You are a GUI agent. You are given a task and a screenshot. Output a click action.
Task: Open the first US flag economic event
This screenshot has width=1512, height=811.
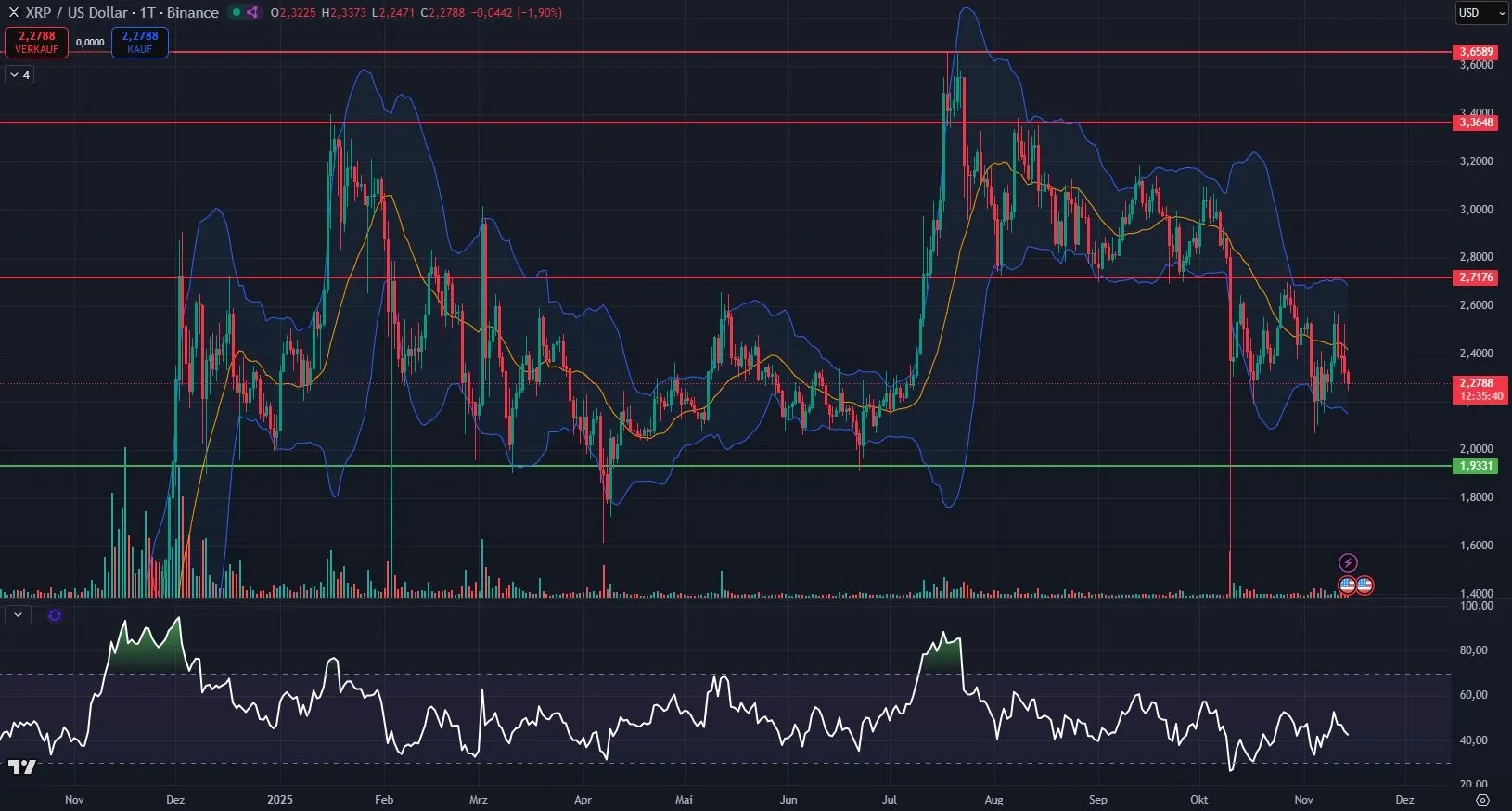(1347, 586)
